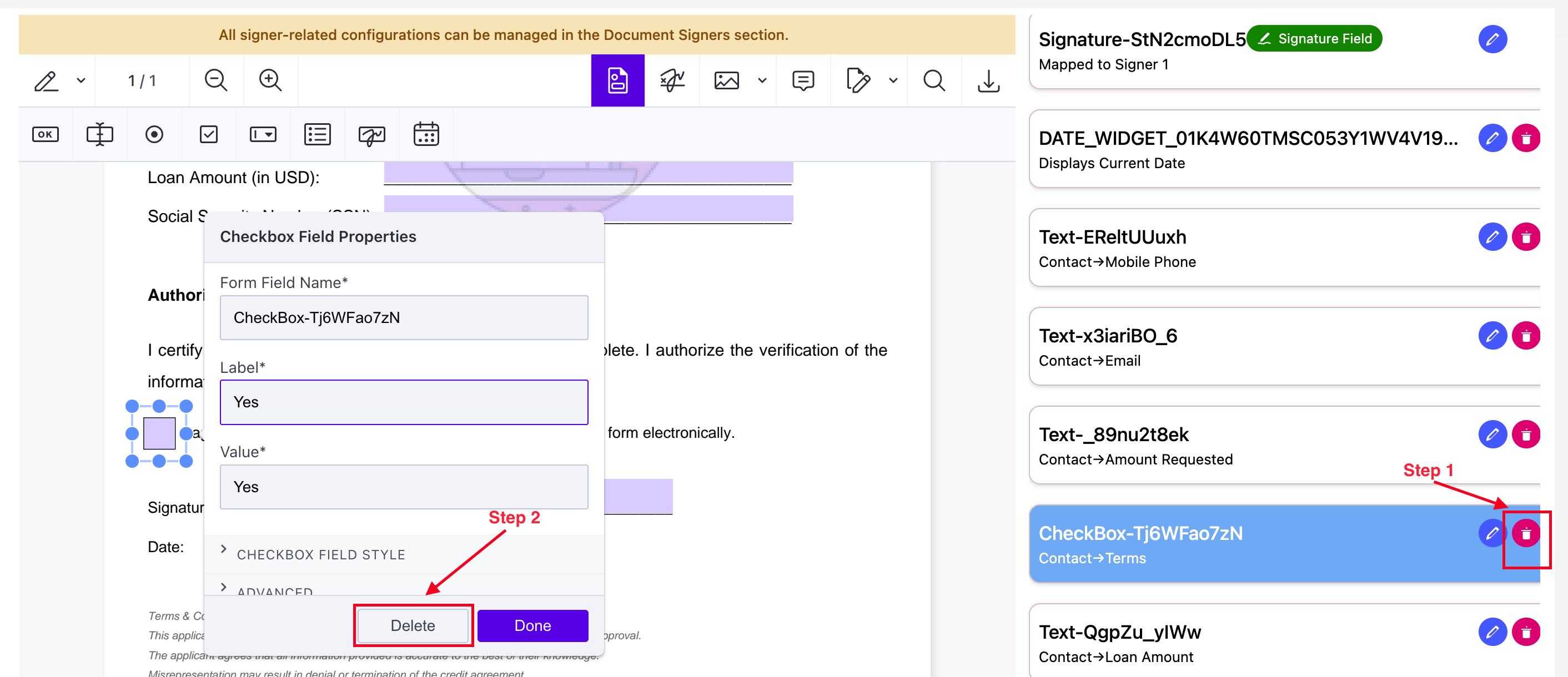Delete the Text-QgpZu_ylWw field
Image resolution: width=1568 pixels, height=677 pixels.
tap(1526, 632)
